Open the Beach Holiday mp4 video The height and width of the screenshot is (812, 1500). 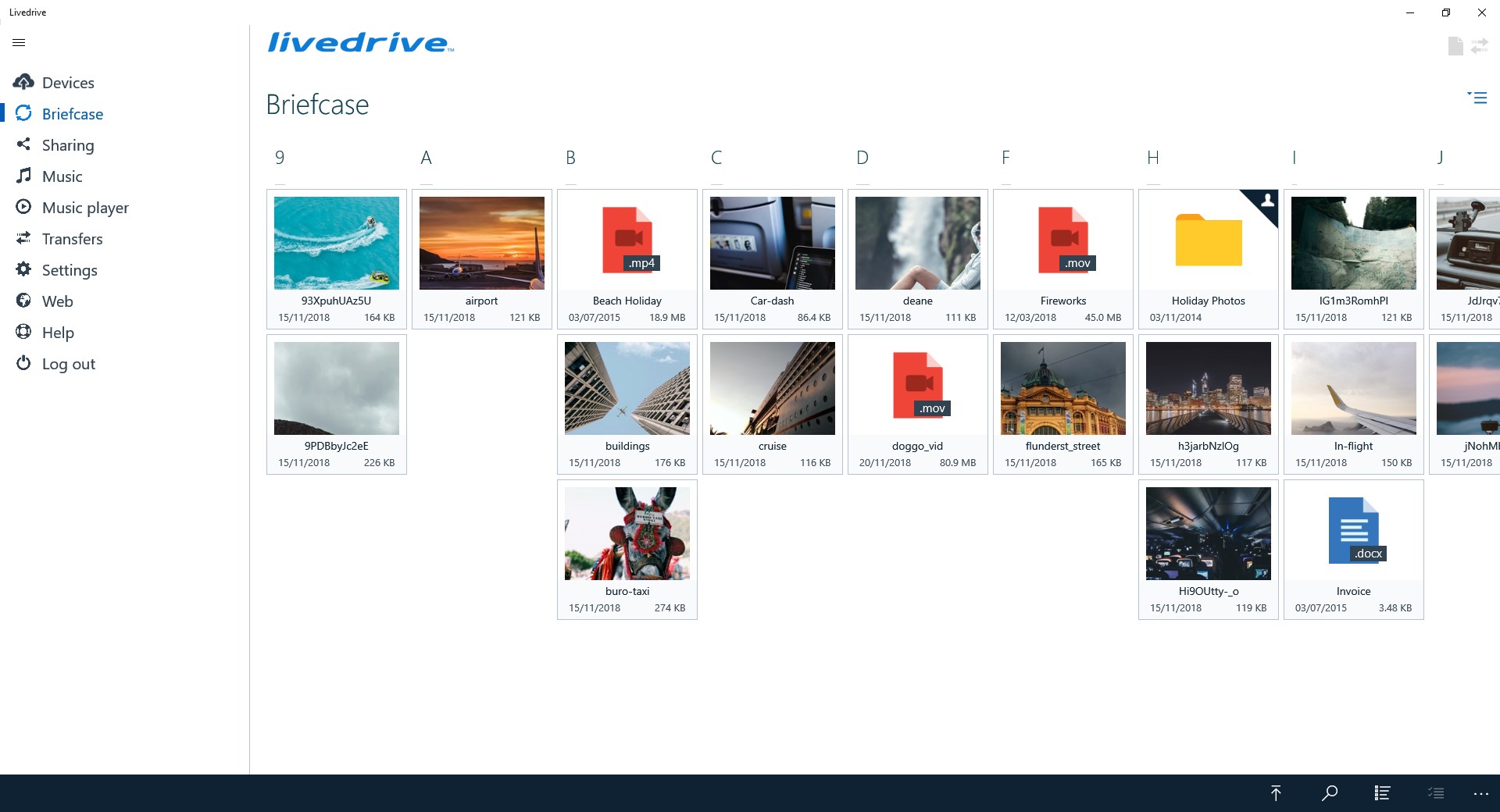pos(627,259)
